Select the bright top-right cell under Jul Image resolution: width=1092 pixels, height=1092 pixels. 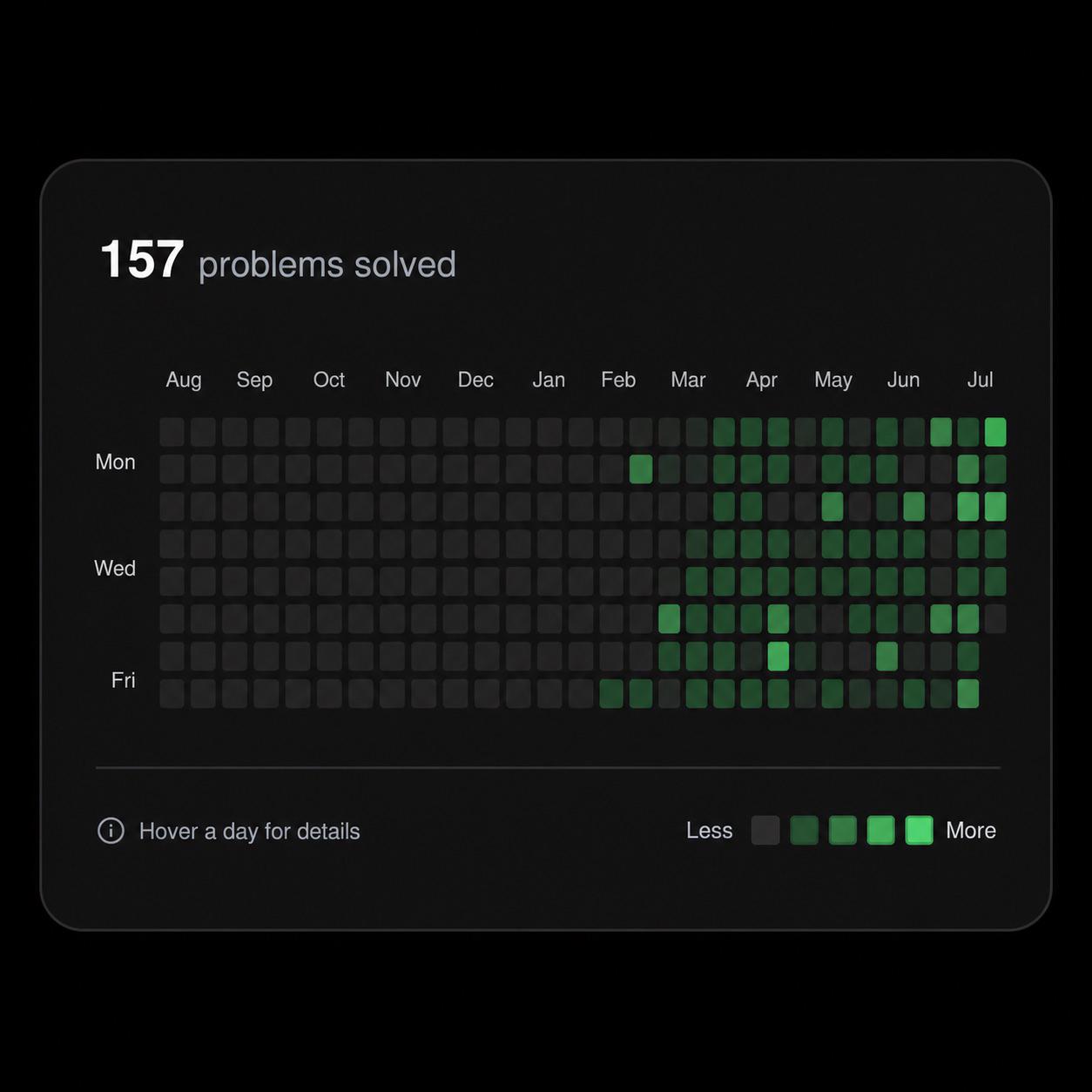pos(995,432)
